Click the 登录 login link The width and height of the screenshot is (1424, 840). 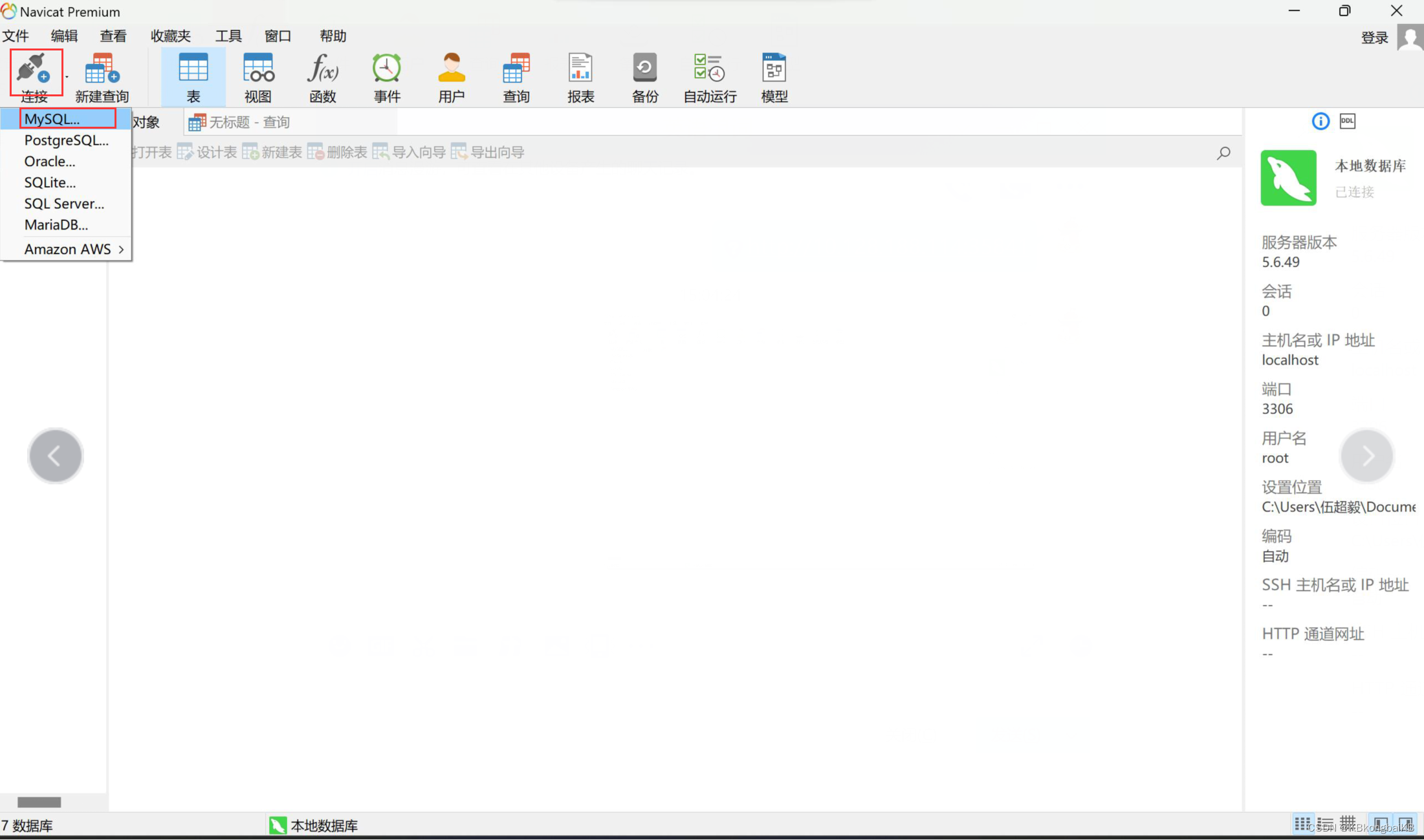click(x=1374, y=38)
